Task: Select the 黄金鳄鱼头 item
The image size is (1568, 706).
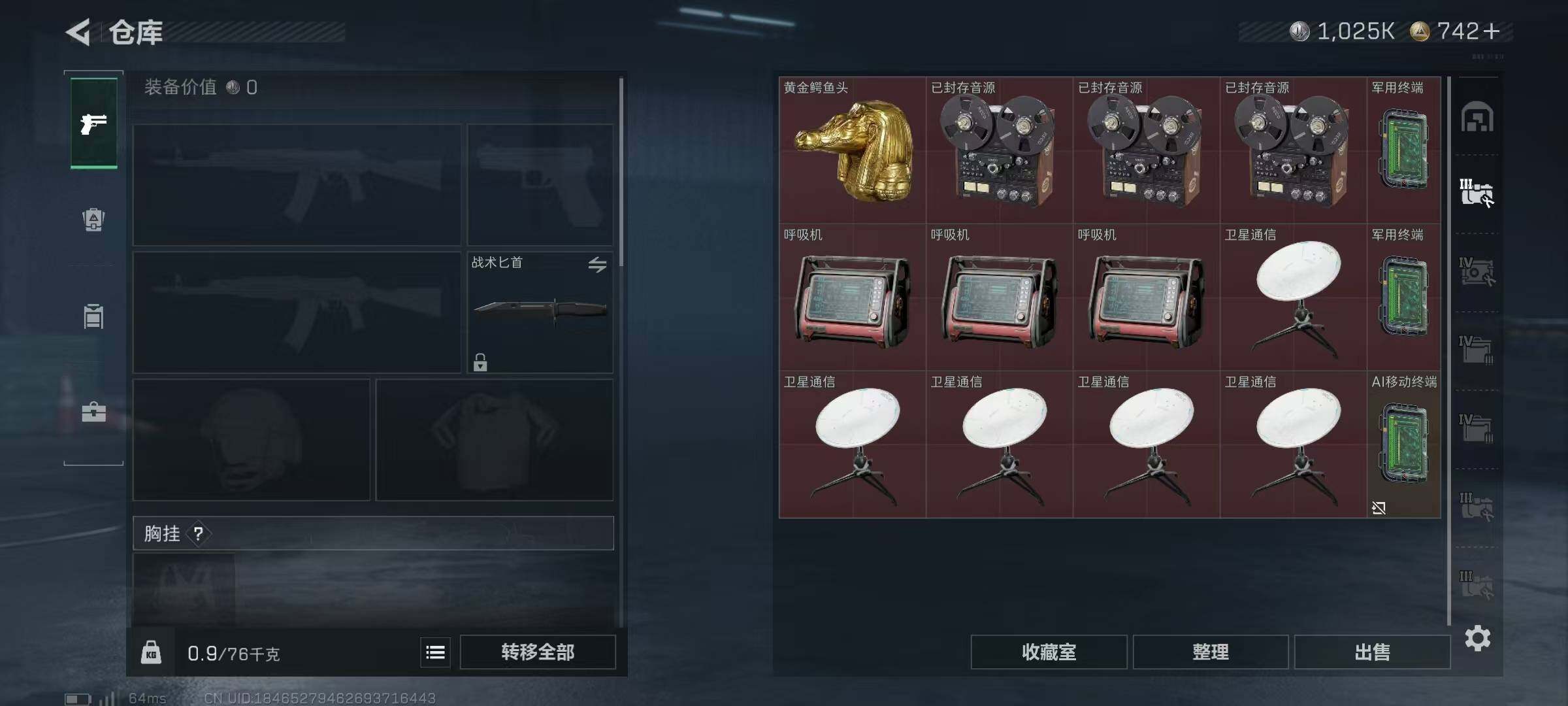Action: coord(853,150)
